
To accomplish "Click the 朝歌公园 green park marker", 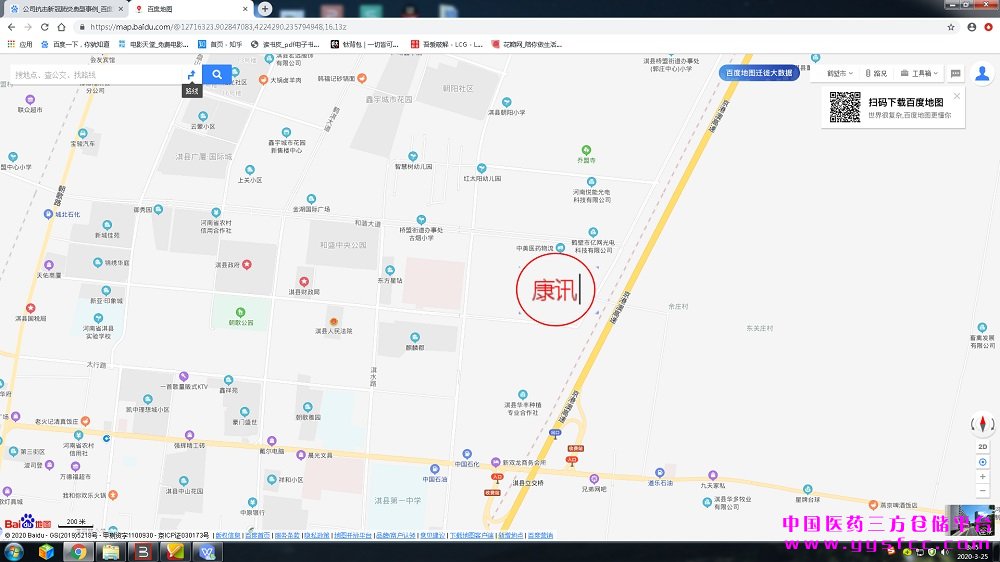I will [240, 312].
